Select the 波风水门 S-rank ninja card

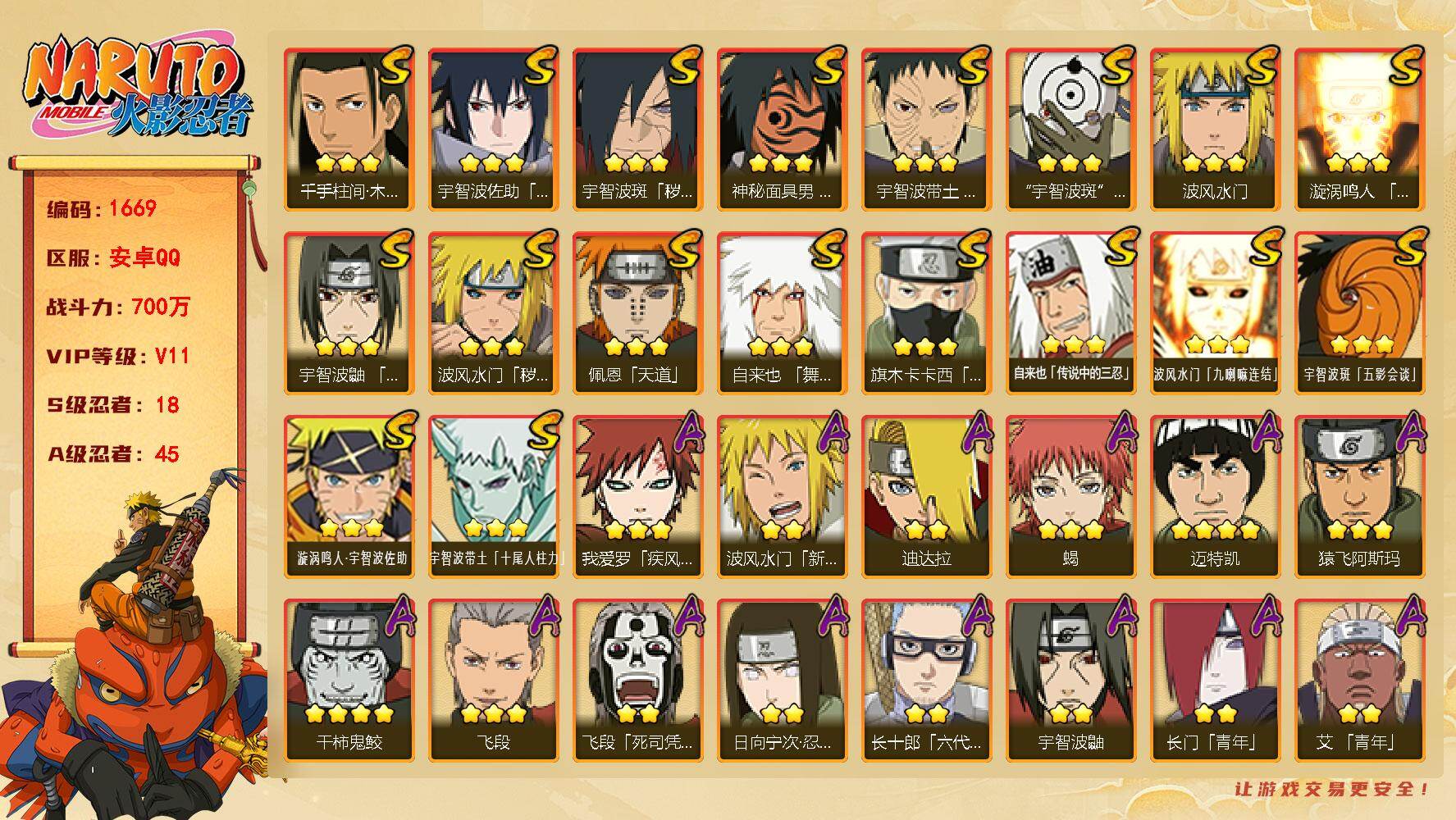1214,129
